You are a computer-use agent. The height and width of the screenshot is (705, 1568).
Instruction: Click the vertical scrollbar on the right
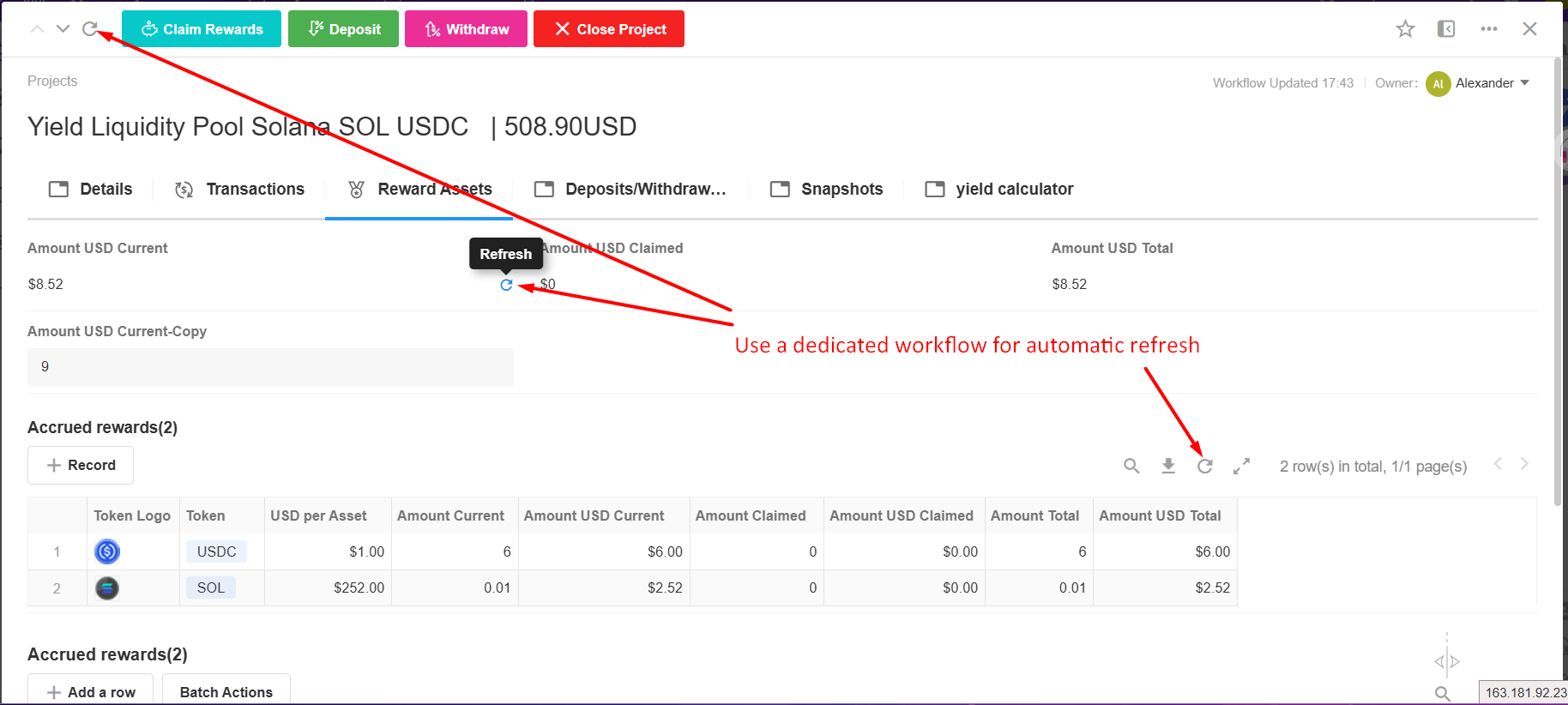tap(1559, 281)
